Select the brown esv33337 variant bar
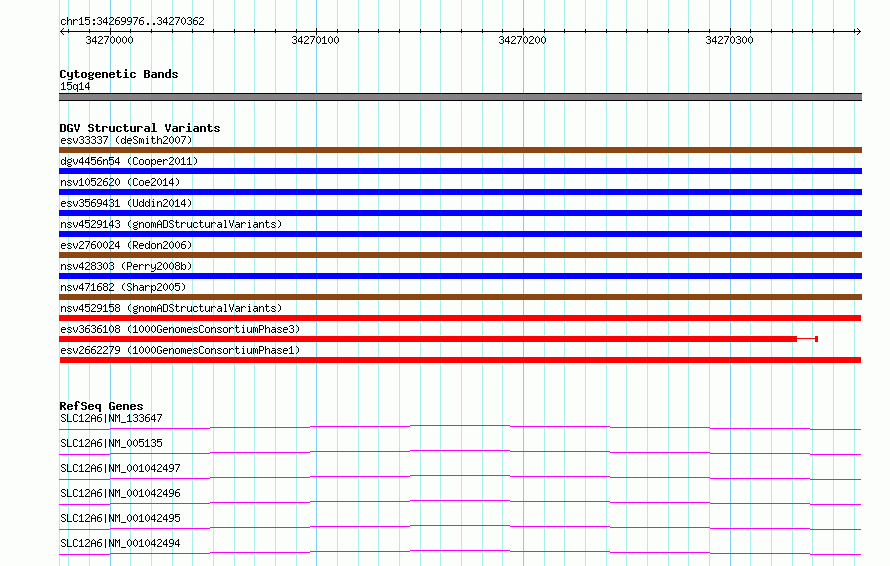Screen dimensions: 890x566 coord(460,150)
